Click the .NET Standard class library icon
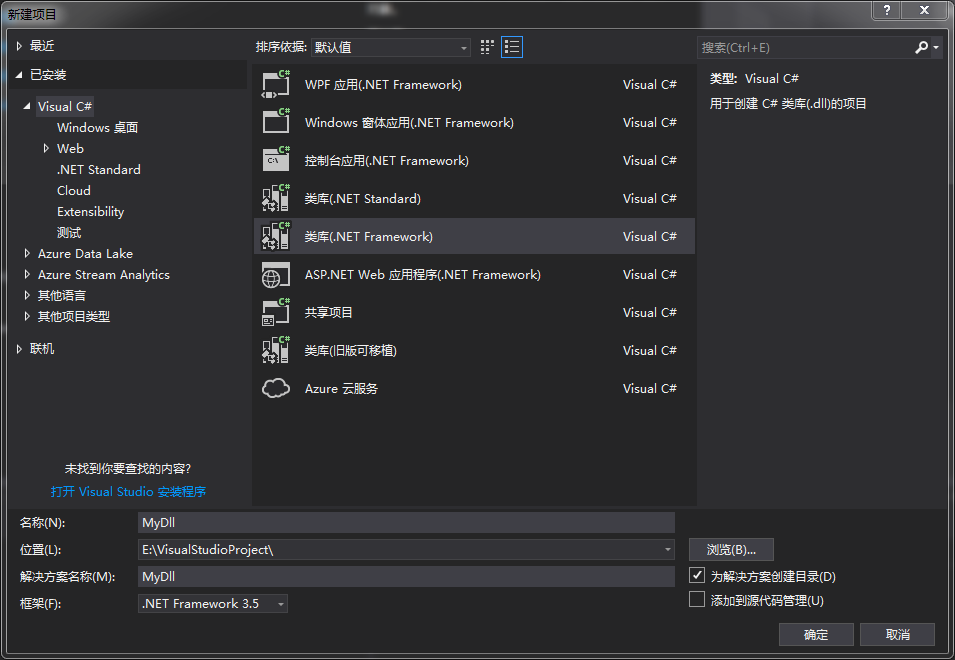Image resolution: width=955 pixels, height=660 pixels. tap(276, 198)
